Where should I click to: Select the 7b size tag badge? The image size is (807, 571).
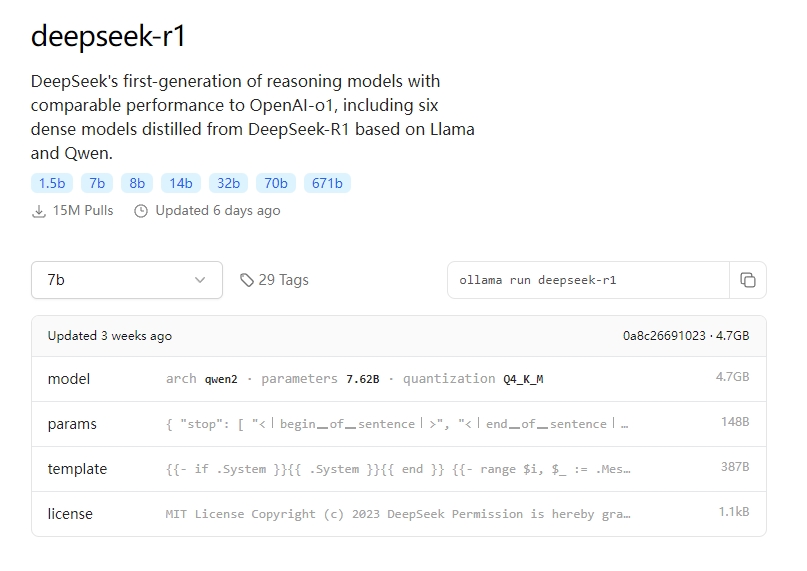[x=97, y=183]
